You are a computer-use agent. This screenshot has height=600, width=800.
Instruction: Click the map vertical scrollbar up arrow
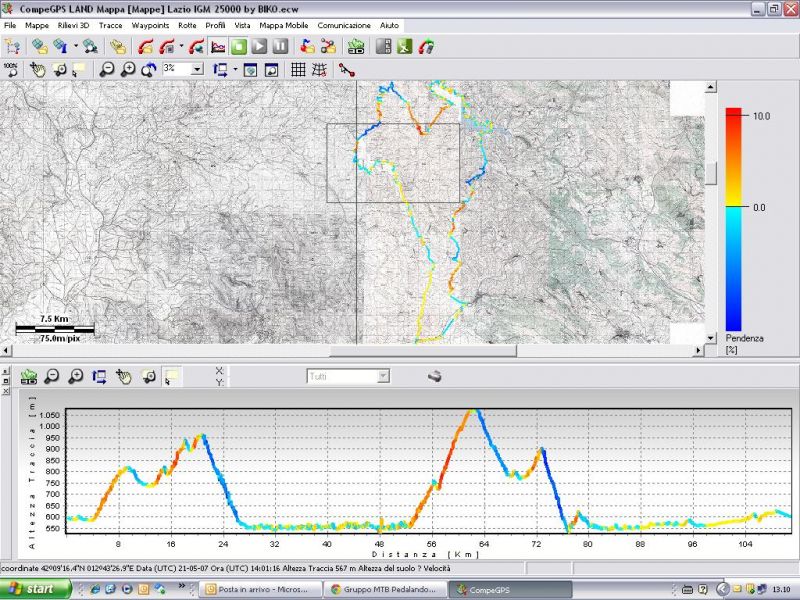tap(711, 87)
